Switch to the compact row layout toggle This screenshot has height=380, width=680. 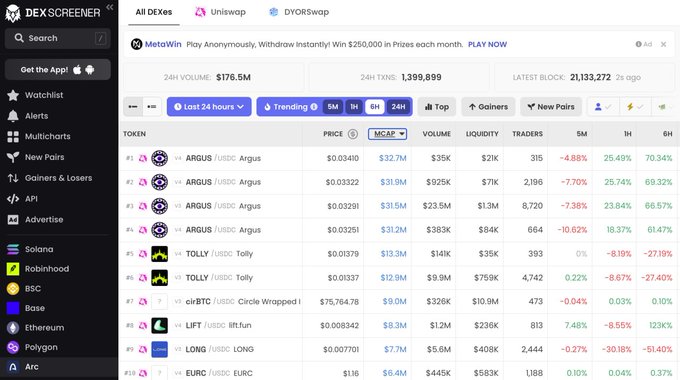coord(133,107)
